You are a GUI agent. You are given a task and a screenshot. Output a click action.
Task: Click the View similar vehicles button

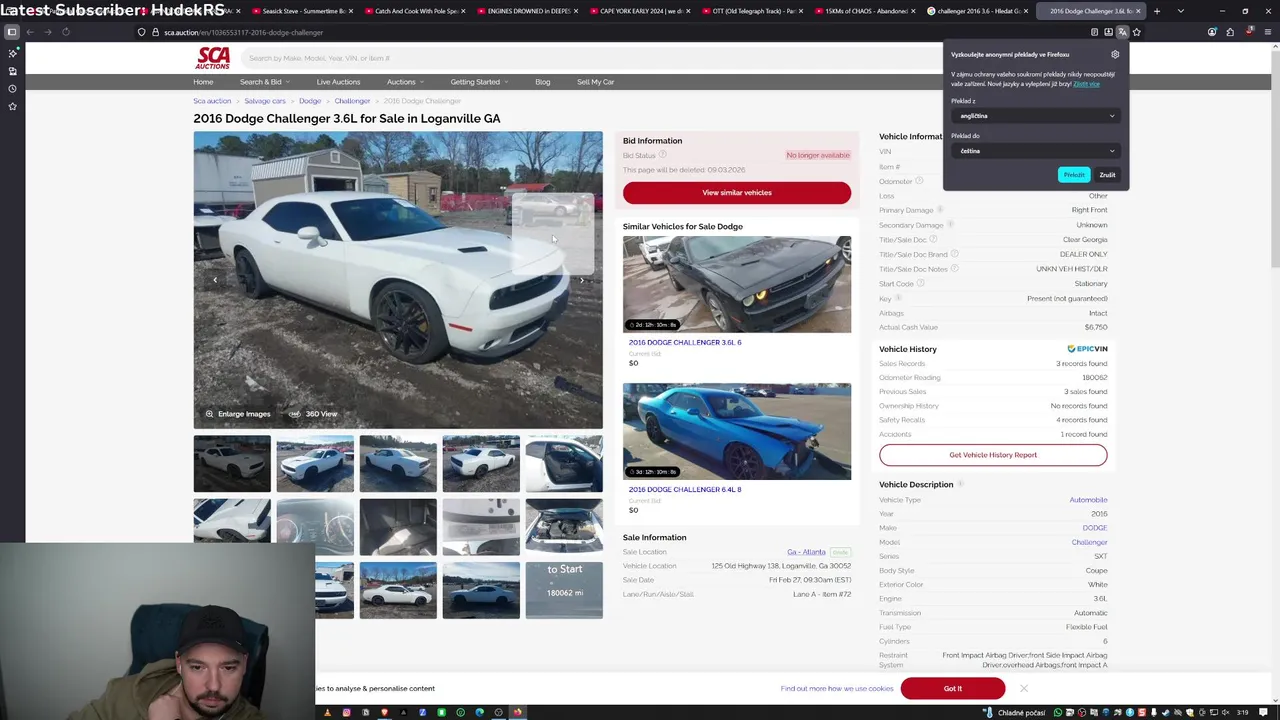click(x=737, y=193)
